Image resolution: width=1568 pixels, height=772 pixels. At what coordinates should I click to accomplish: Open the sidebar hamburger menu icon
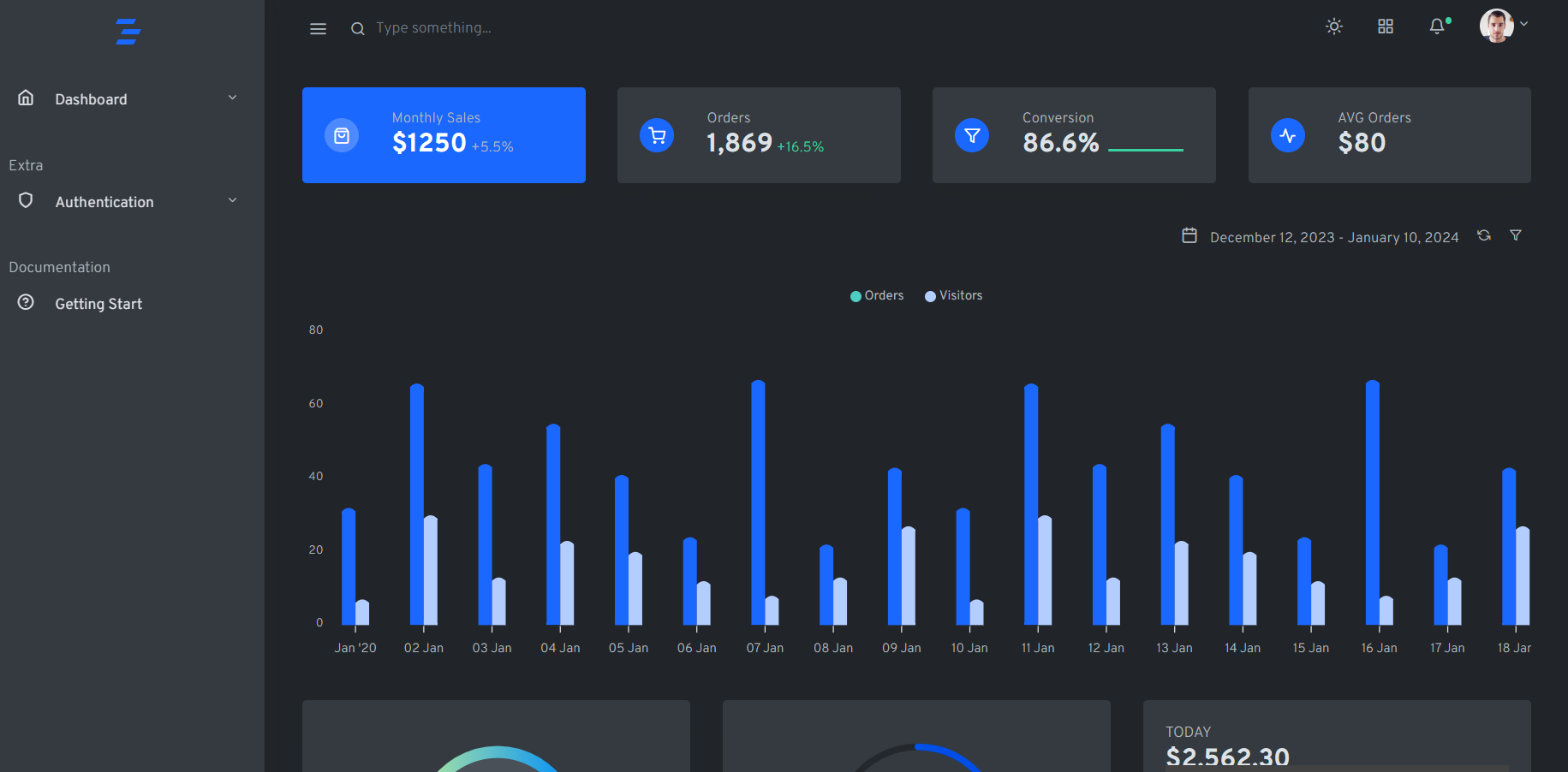(x=318, y=28)
